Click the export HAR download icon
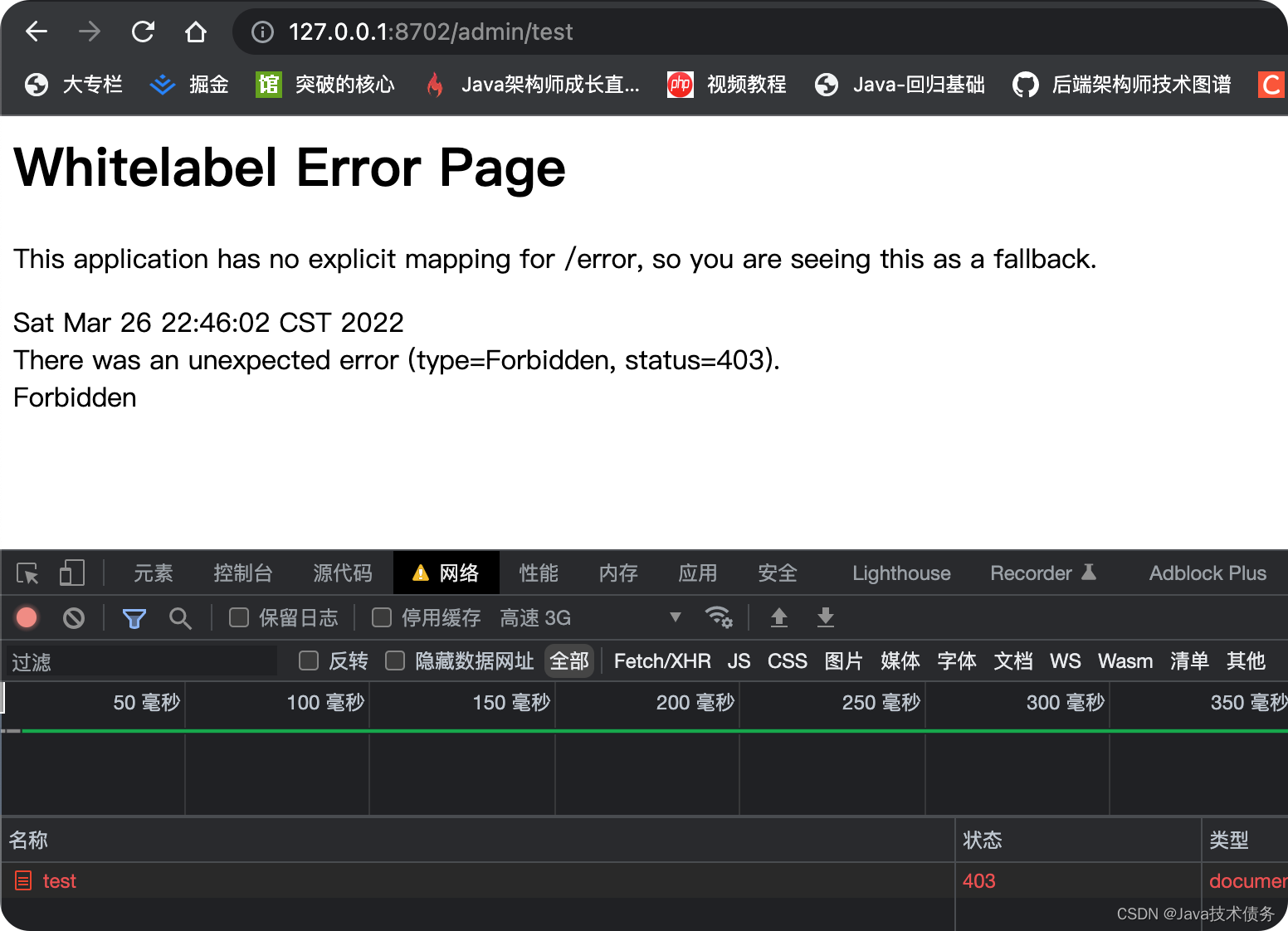The height and width of the screenshot is (931, 1288). click(x=825, y=617)
